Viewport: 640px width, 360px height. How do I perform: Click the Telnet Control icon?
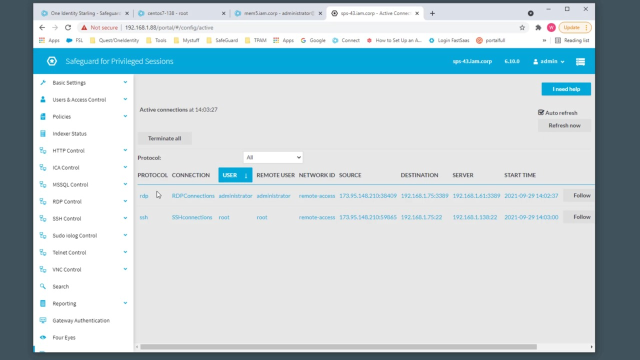coord(43,253)
